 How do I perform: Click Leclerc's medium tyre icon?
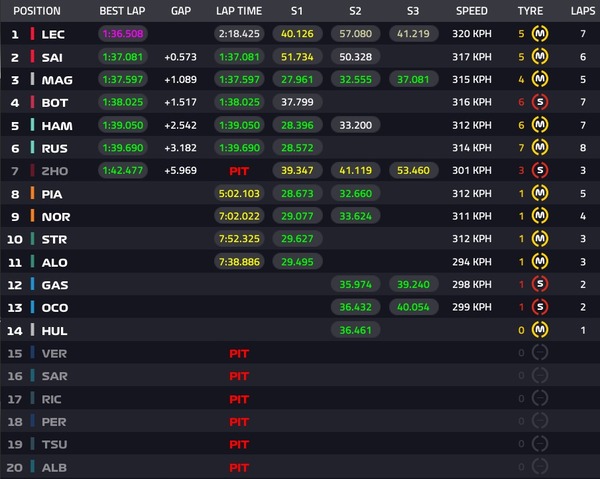tap(540, 34)
